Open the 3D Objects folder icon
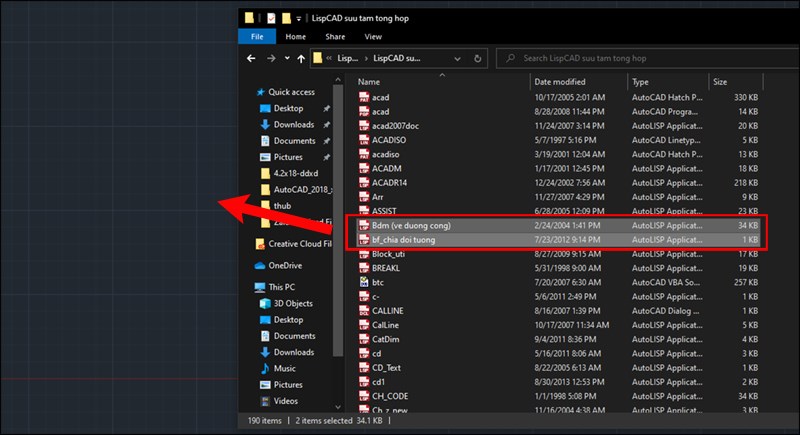 point(265,303)
